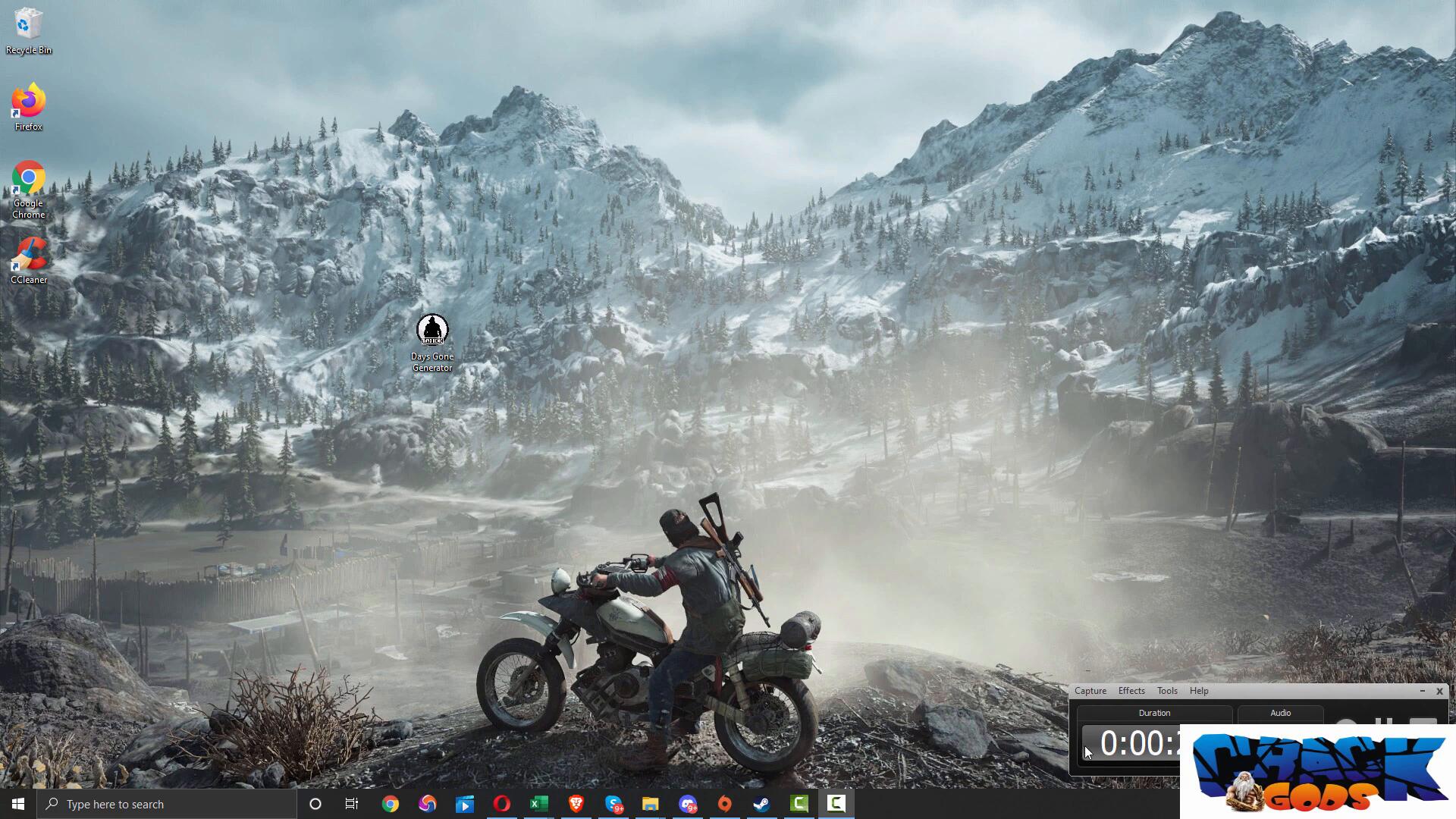Open the recorder's Effects menu

coord(1131,691)
